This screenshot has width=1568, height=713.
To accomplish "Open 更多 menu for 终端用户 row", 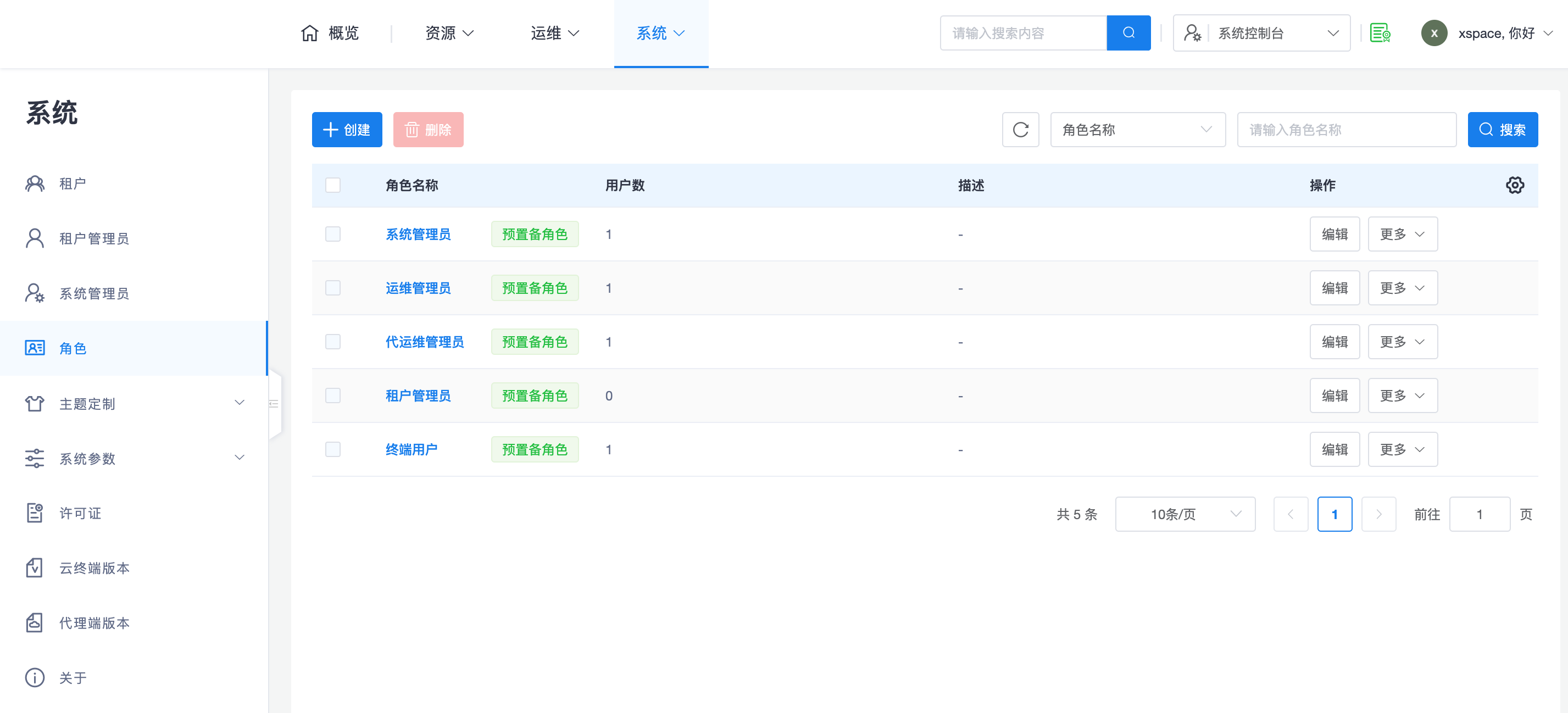I will [1403, 449].
